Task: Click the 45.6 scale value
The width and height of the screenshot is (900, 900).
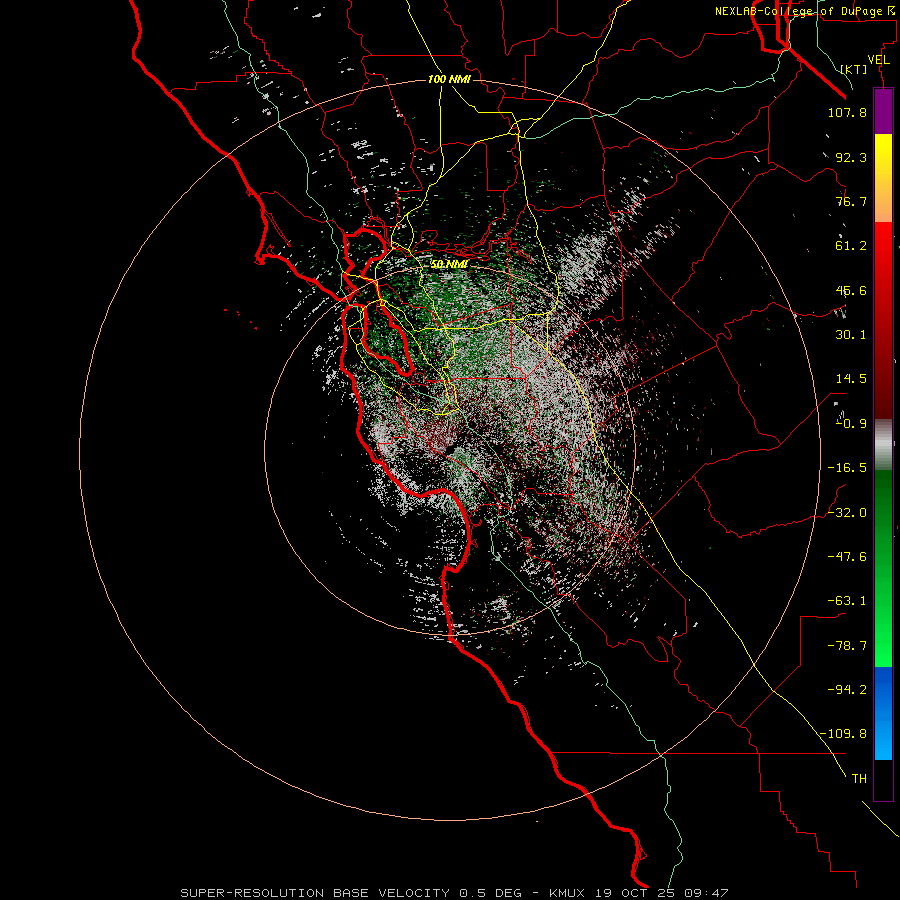Action: tap(851, 290)
